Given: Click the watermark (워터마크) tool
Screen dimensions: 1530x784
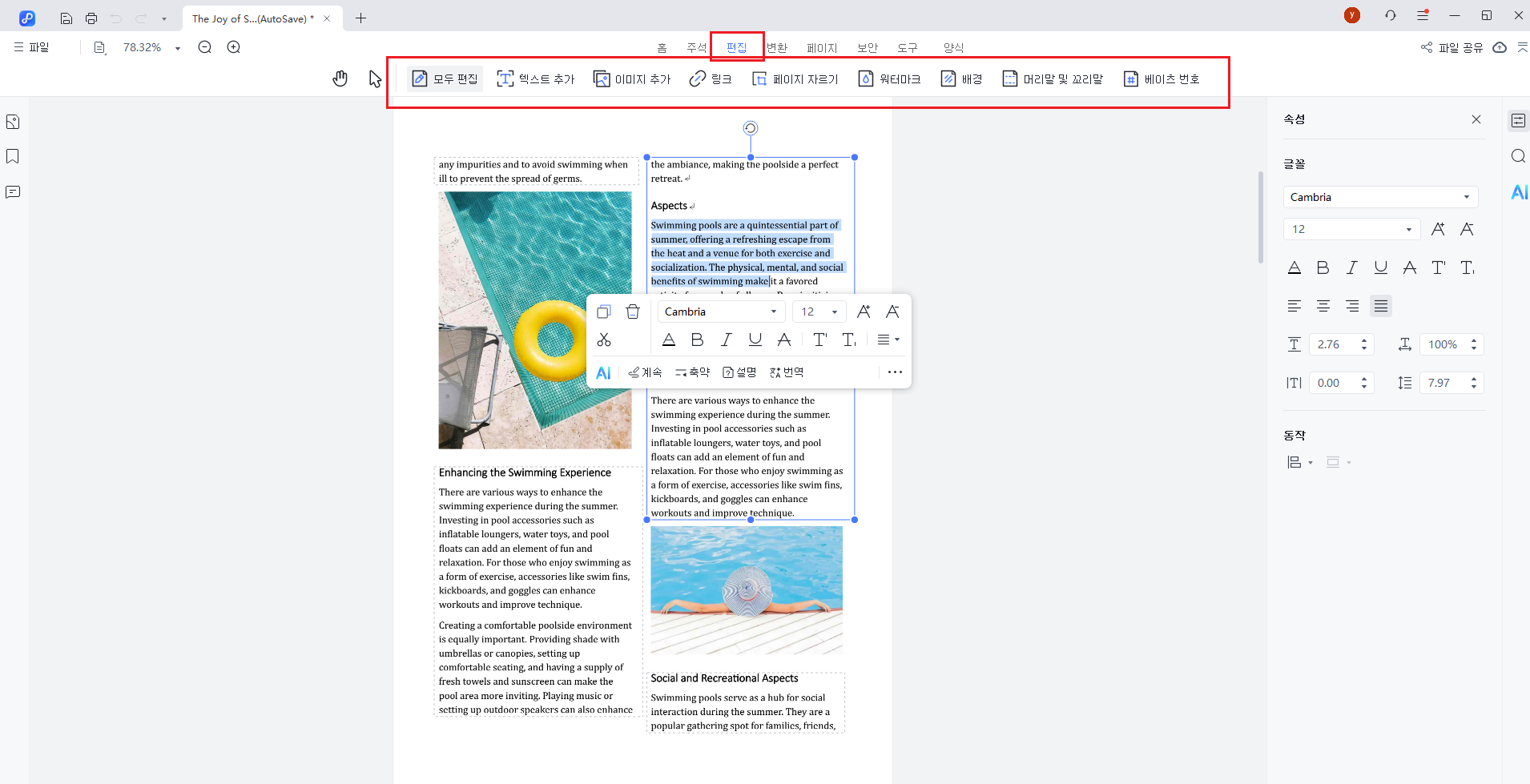Looking at the screenshot, I should pyautogui.click(x=889, y=78).
